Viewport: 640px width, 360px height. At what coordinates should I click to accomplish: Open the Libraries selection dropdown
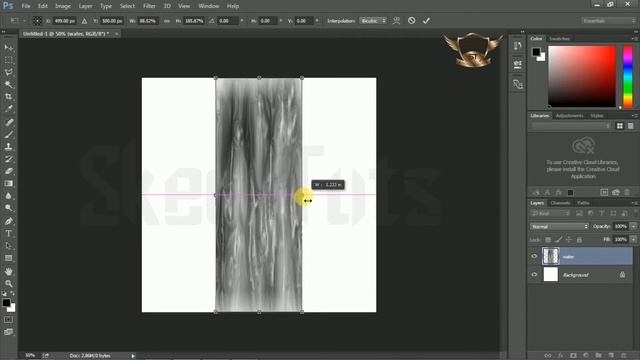click(571, 126)
